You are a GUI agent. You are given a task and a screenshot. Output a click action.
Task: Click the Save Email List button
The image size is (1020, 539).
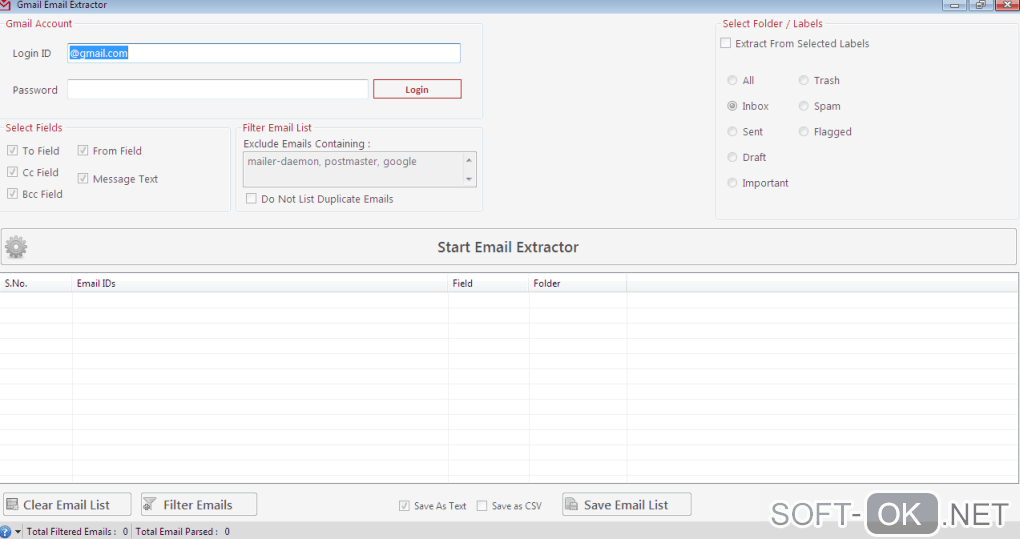click(x=626, y=505)
